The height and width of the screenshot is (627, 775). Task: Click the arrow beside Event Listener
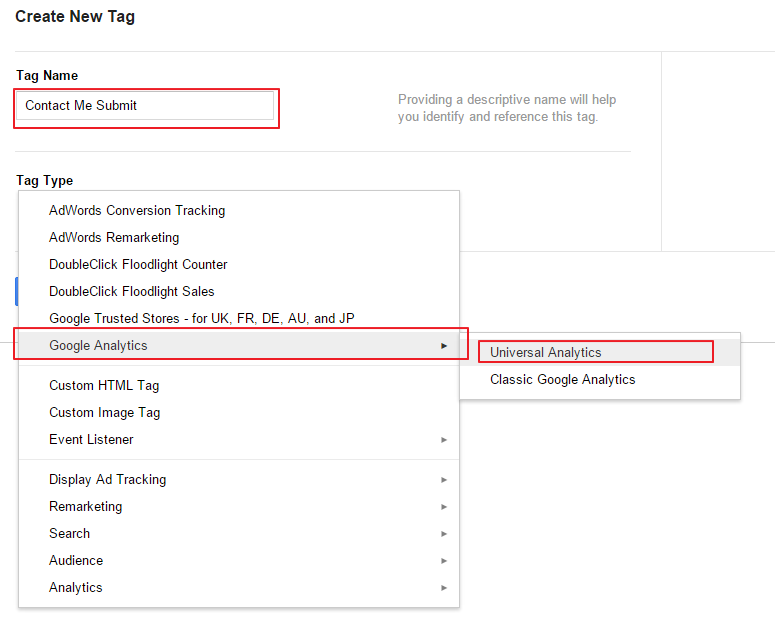click(444, 440)
